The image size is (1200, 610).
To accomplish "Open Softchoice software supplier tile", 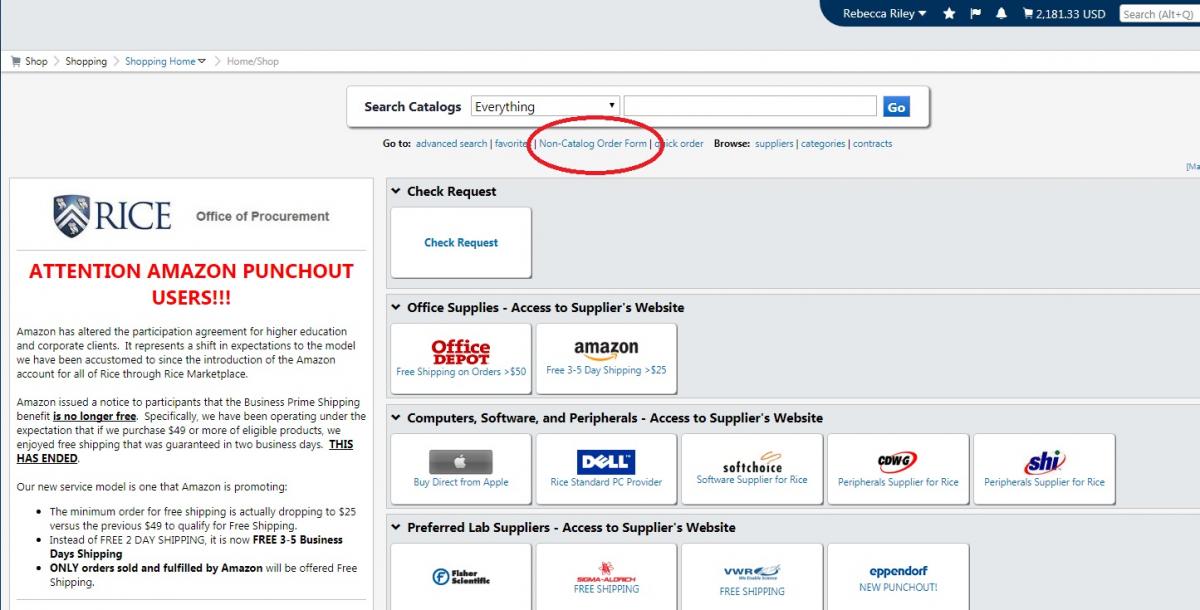I will (752, 469).
